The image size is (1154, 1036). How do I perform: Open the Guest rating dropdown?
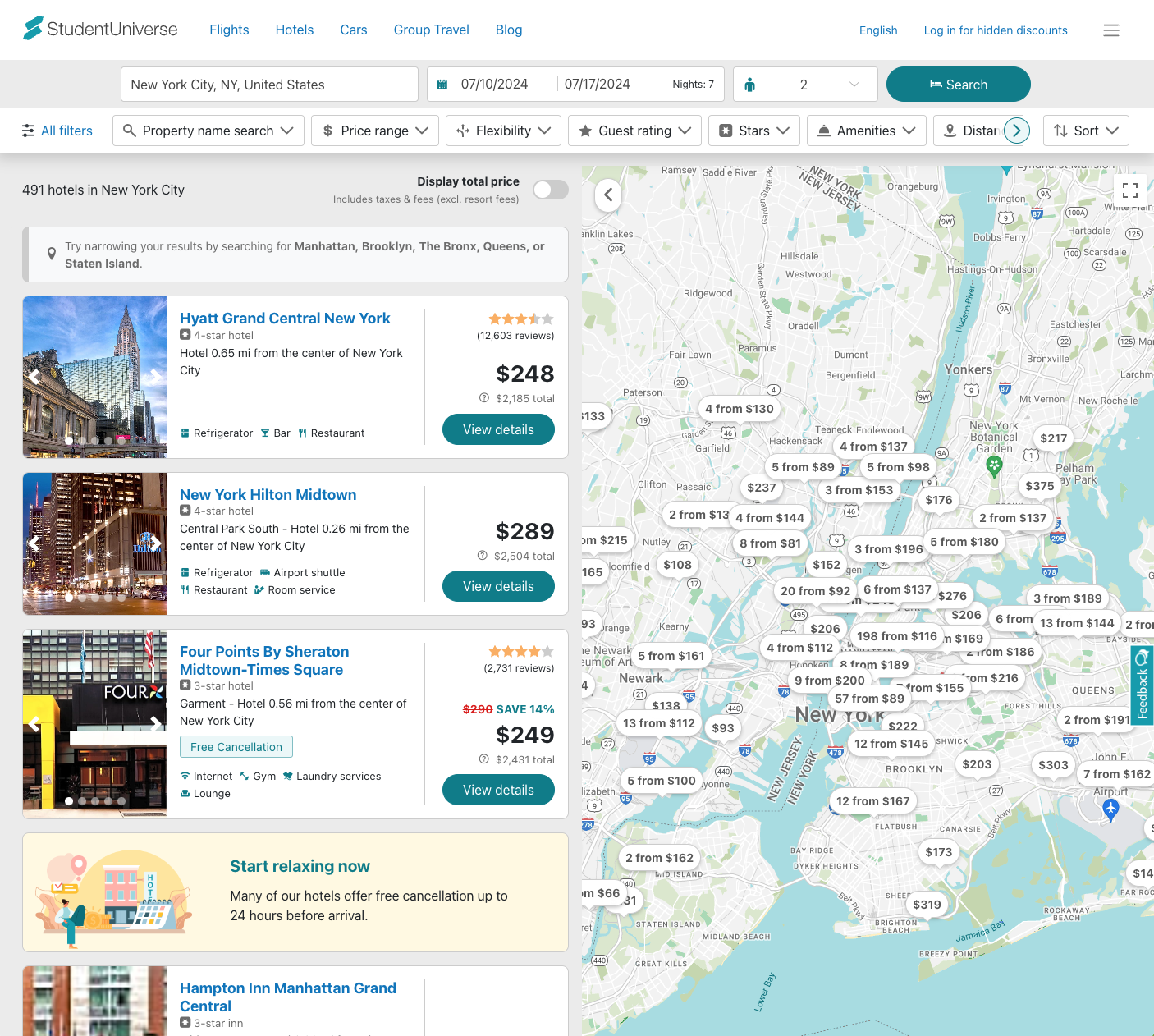click(634, 131)
